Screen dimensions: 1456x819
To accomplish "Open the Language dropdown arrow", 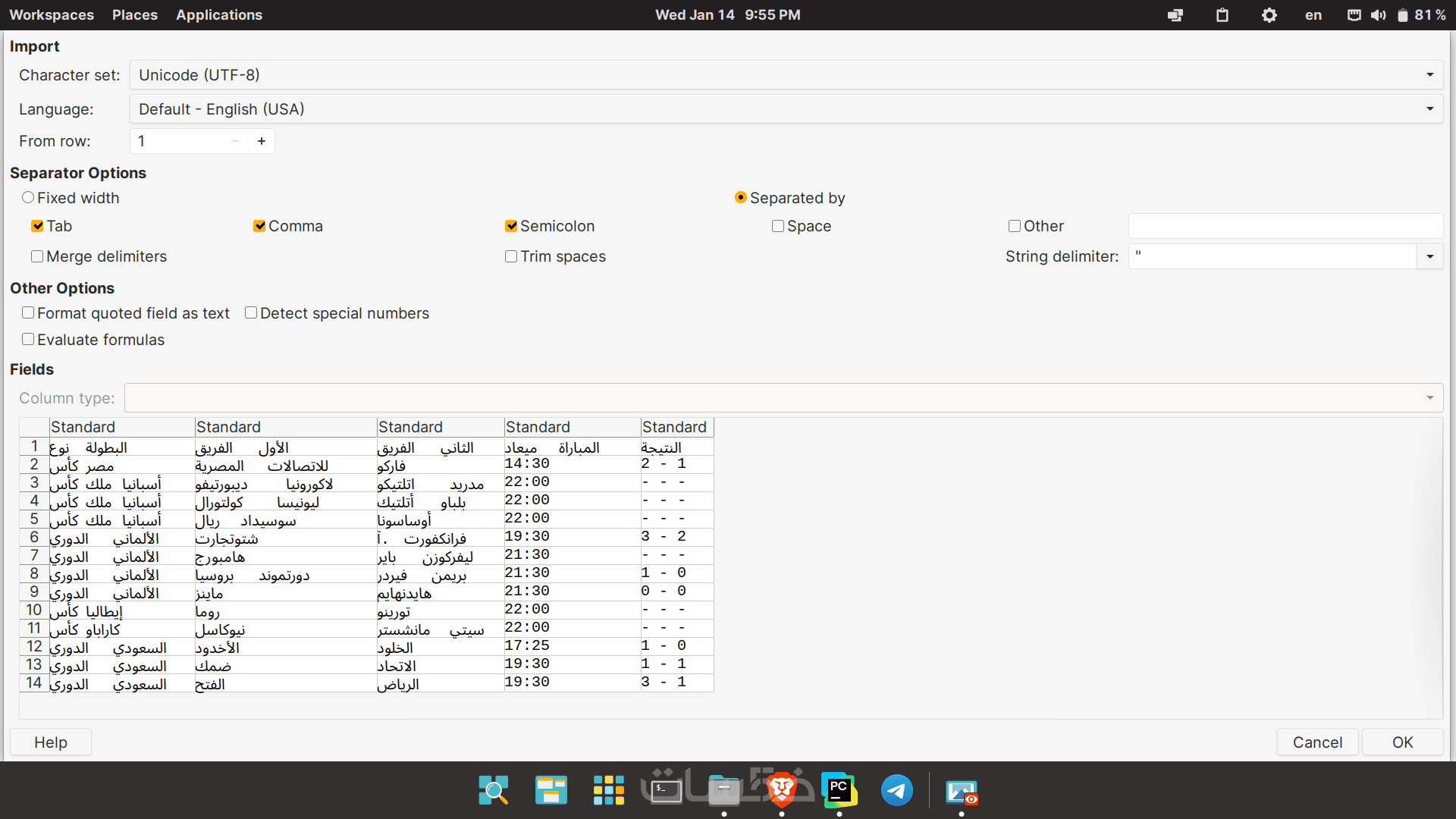I will [x=1429, y=109].
